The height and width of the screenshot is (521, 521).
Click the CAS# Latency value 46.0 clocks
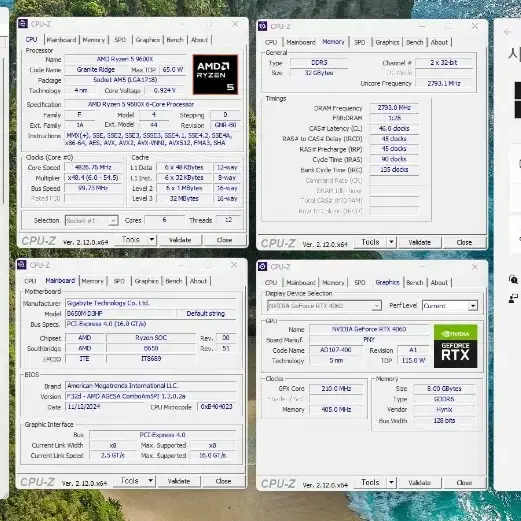point(394,128)
